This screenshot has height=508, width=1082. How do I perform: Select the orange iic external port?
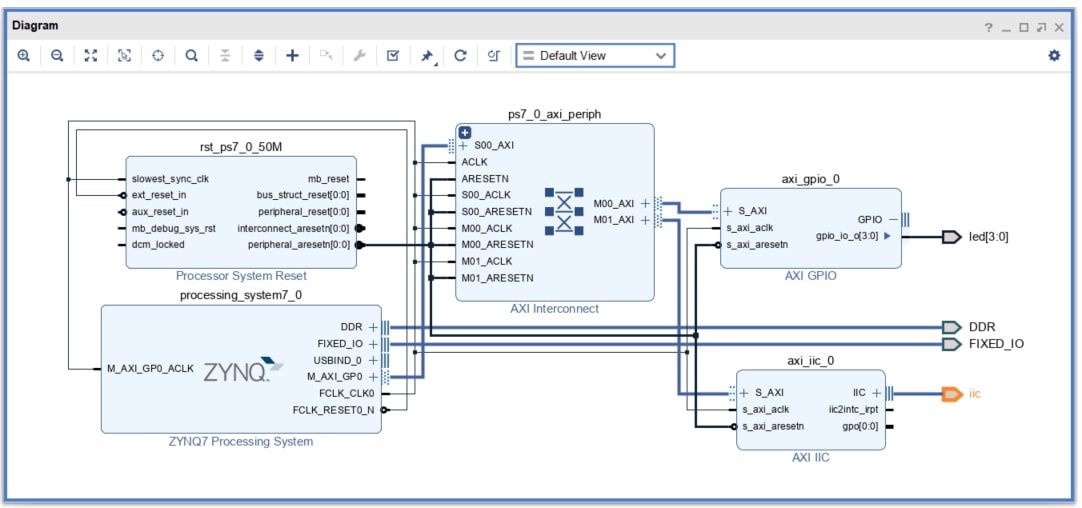(961, 393)
